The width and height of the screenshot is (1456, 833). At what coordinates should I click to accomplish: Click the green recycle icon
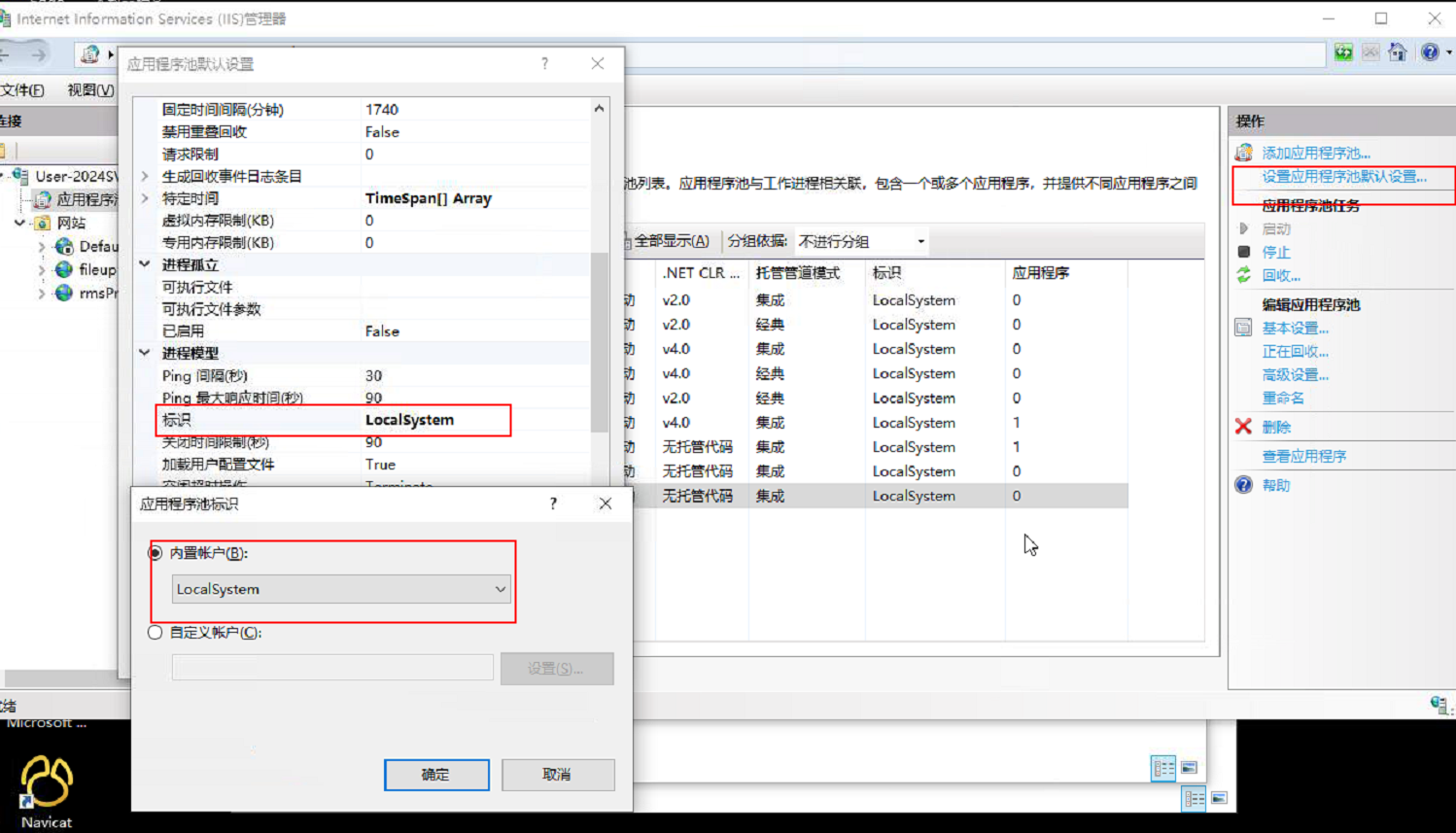pos(1243,275)
